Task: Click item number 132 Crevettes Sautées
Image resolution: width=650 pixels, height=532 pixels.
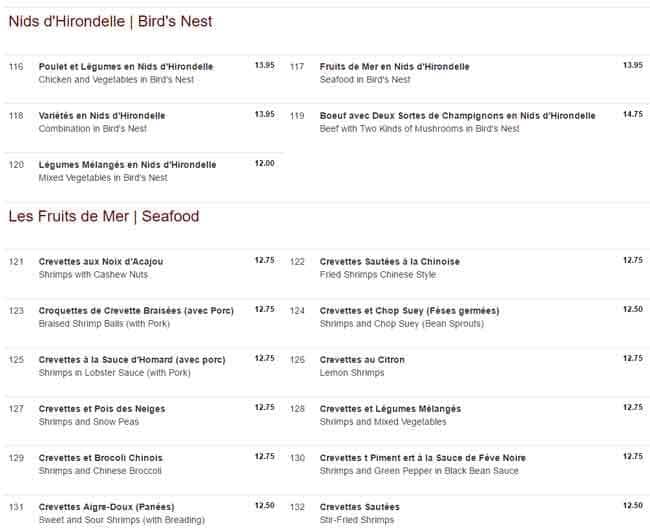Action: pyautogui.click(x=359, y=506)
